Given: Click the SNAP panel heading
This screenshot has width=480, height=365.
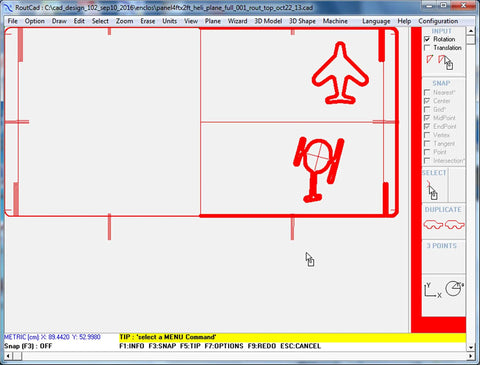Looking at the screenshot, I should 441,83.
